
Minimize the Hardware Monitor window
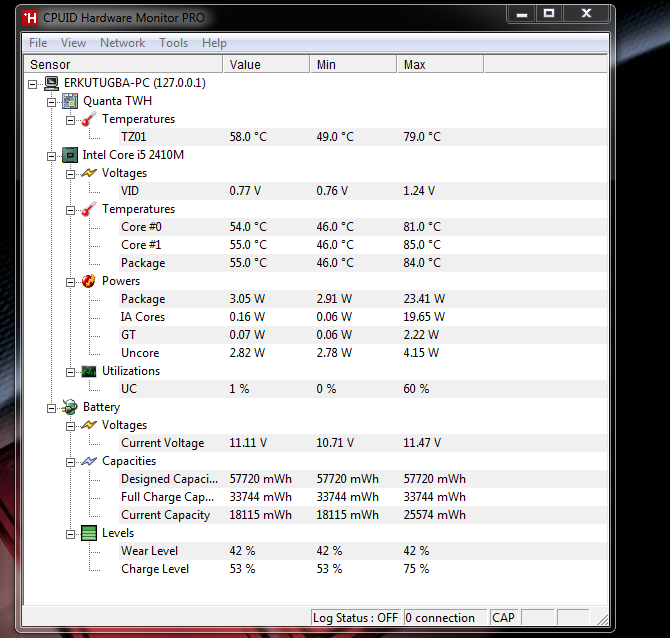coord(522,14)
